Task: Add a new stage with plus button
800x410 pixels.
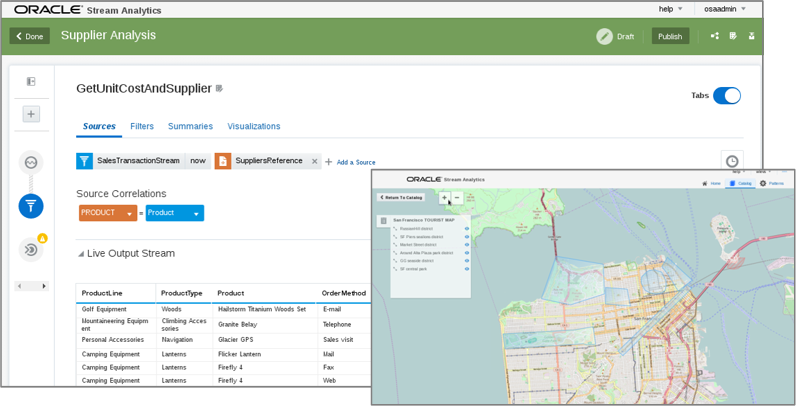Action: point(31,114)
